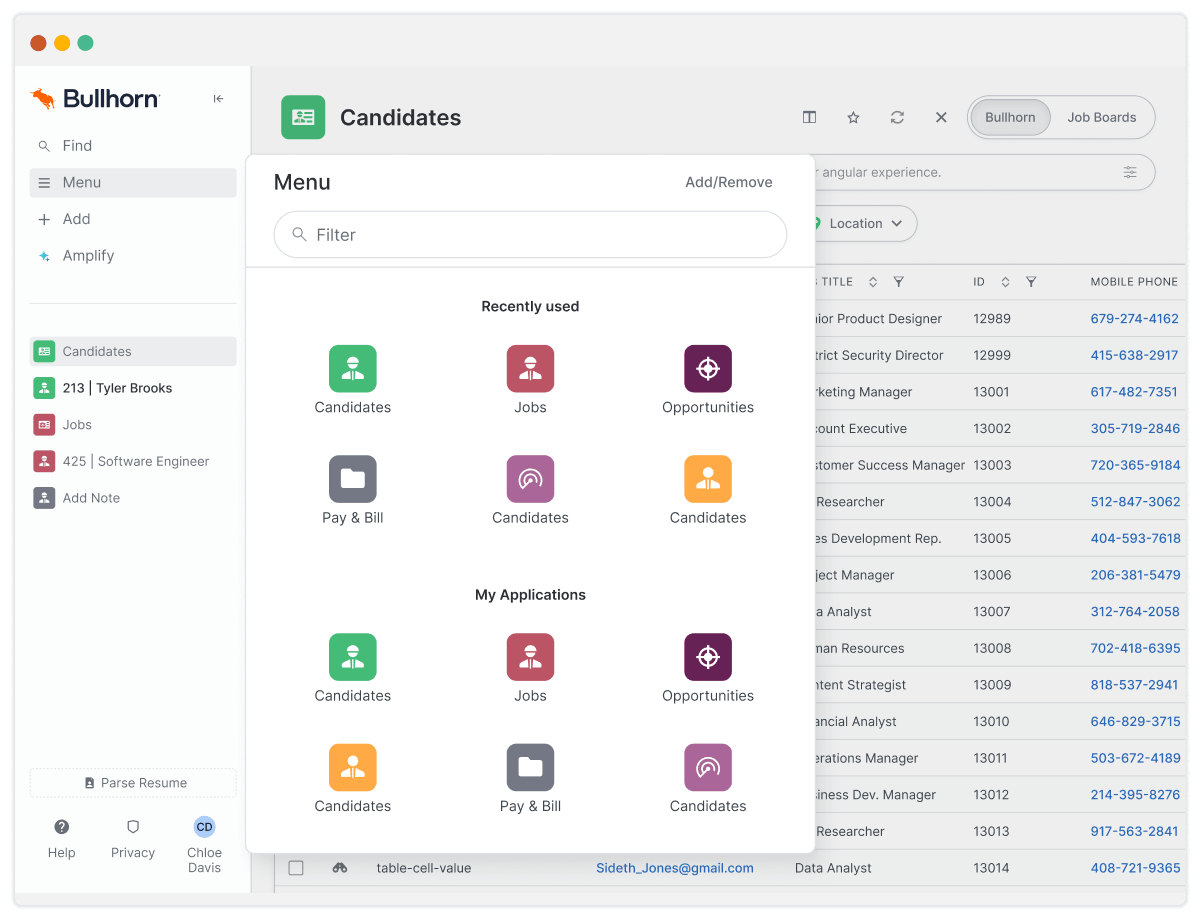Image resolution: width=1200 pixels, height=920 pixels.
Task: Click phone link 408-721-9365
Action: [1135, 868]
